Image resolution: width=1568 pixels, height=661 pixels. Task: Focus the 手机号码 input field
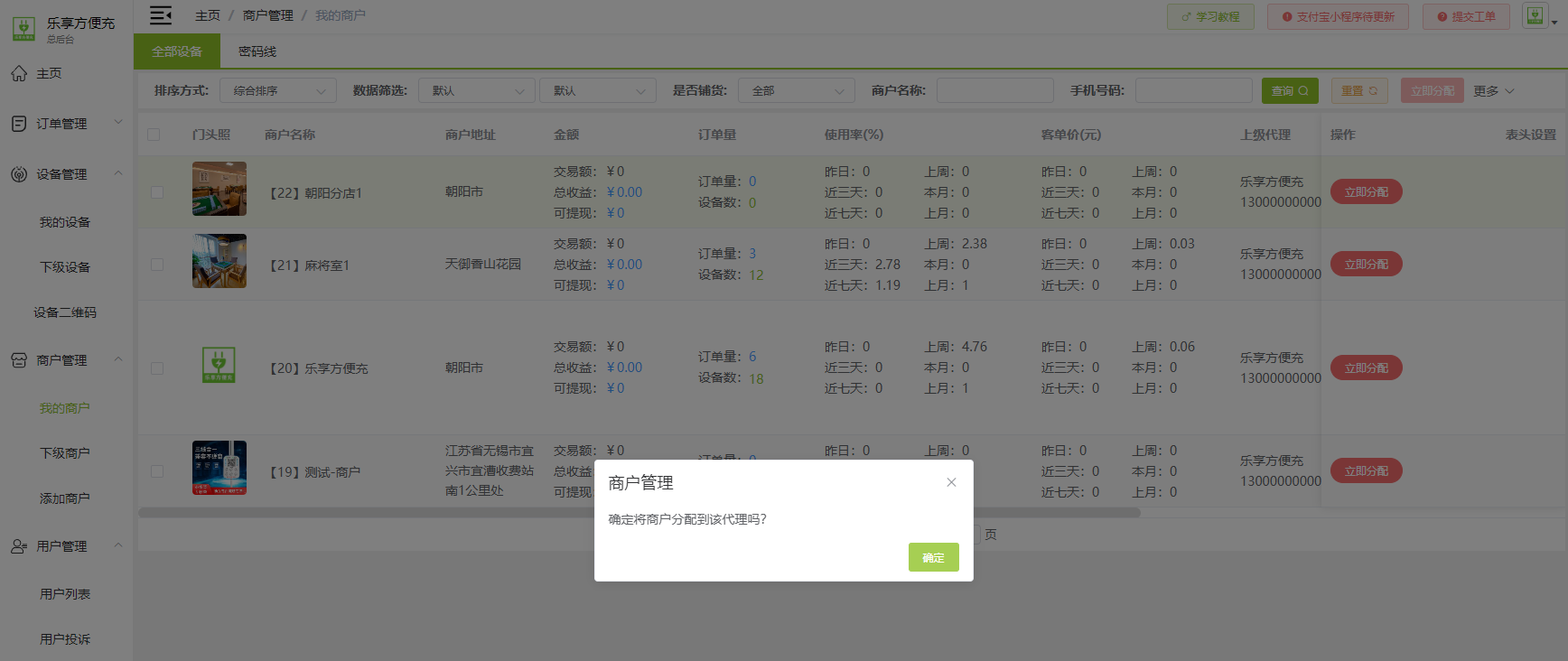[1194, 90]
